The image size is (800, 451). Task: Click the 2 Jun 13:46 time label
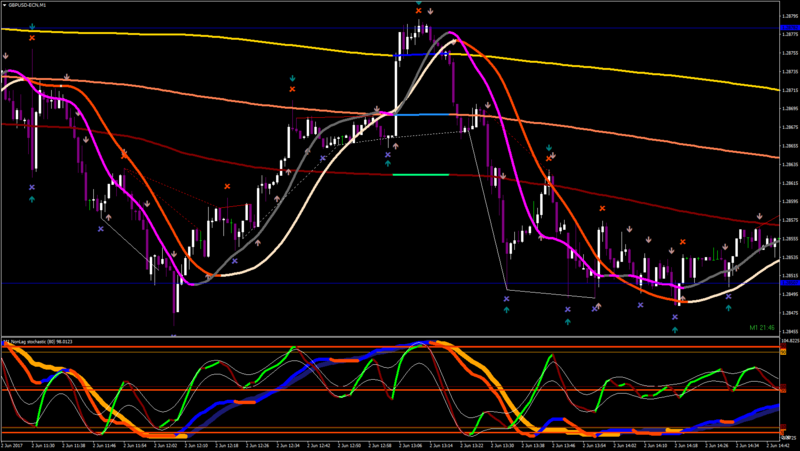pyautogui.click(x=562, y=445)
